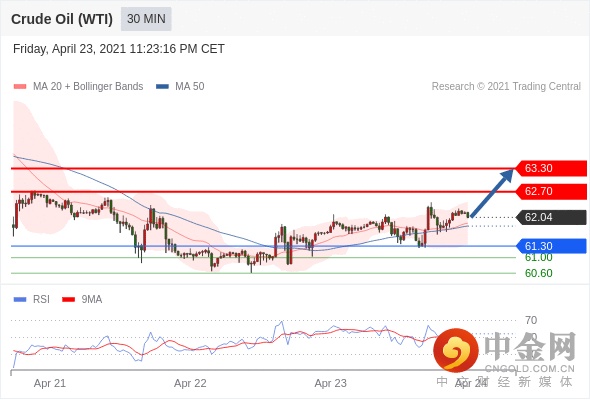
Task: Click the 9MA red legend swatch
Action: tap(68, 300)
